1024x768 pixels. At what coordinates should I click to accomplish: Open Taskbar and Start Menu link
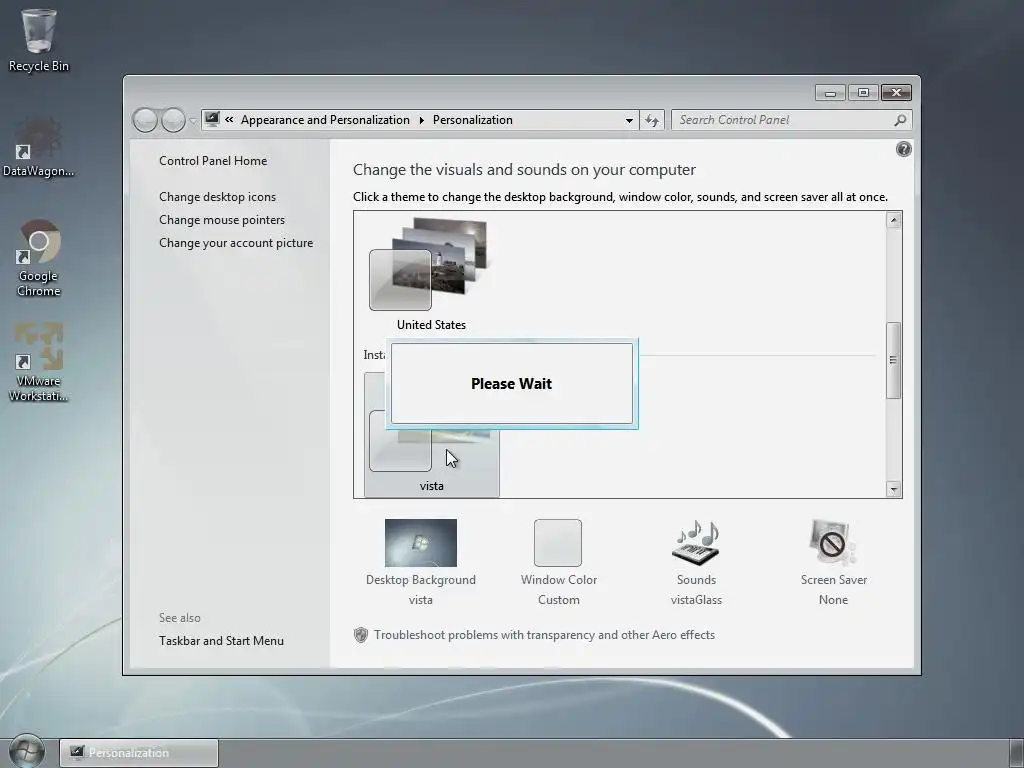221,641
